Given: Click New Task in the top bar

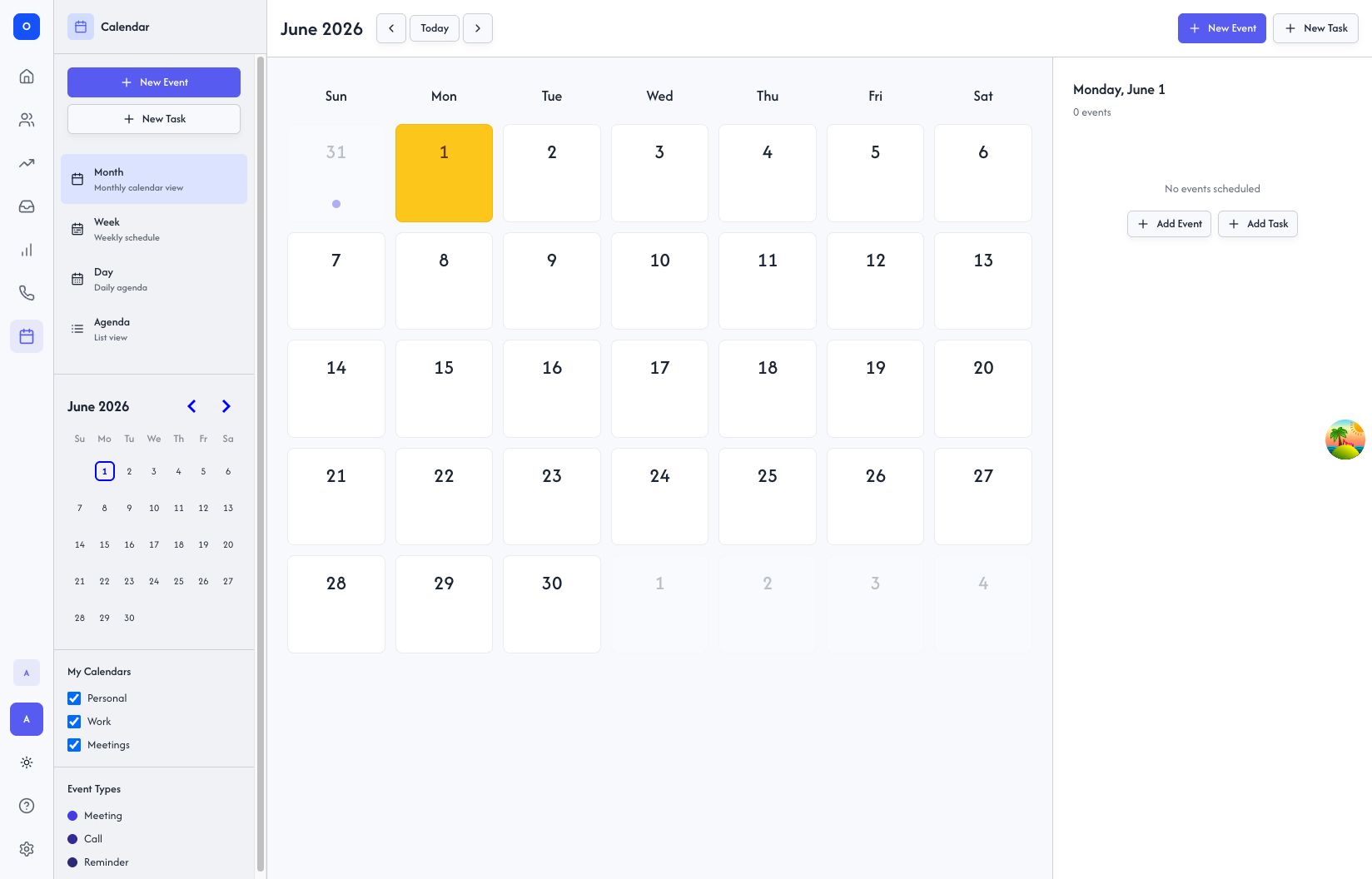Looking at the screenshot, I should pos(1315,28).
